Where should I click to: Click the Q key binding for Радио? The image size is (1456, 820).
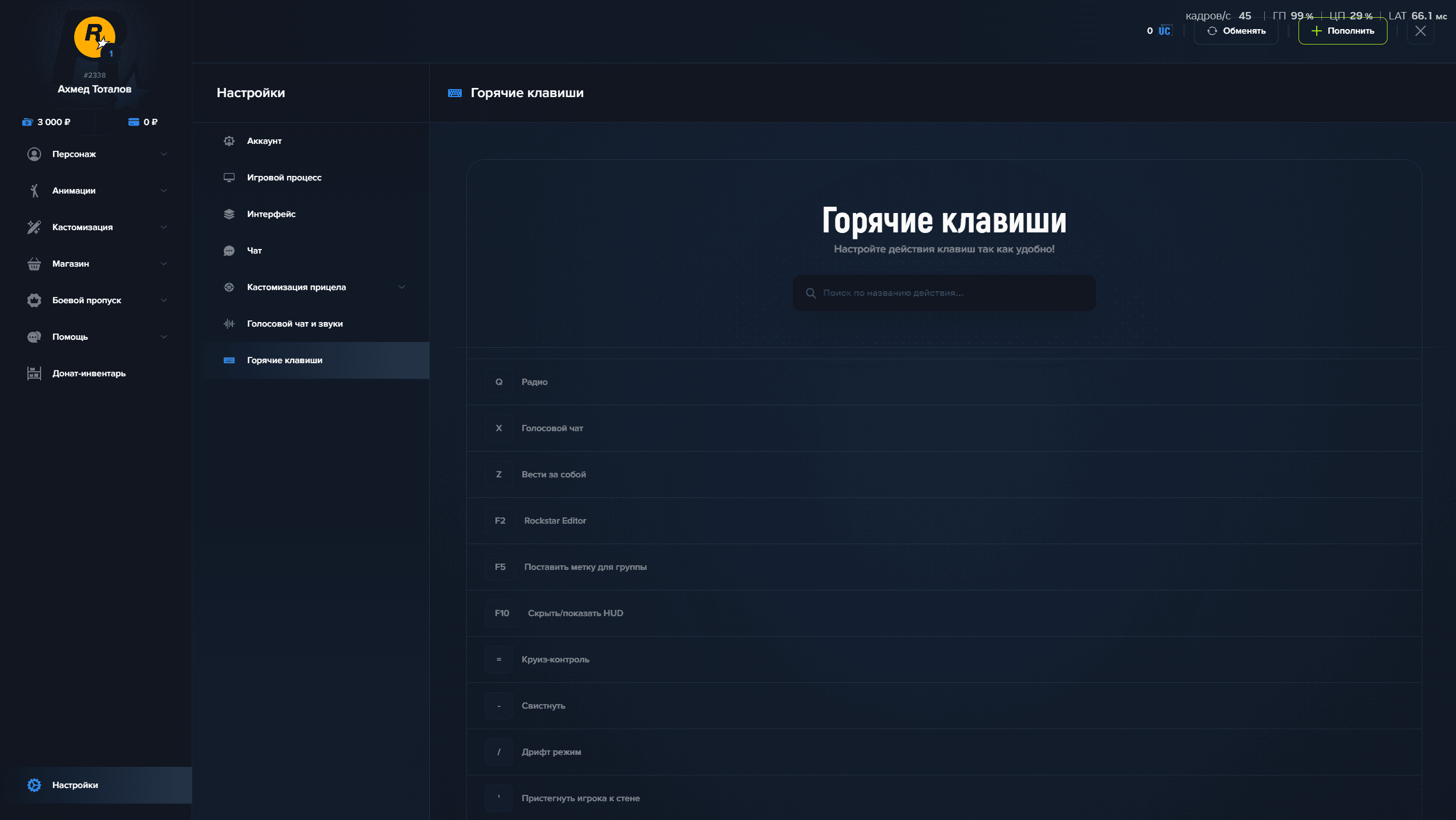pyautogui.click(x=499, y=382)
